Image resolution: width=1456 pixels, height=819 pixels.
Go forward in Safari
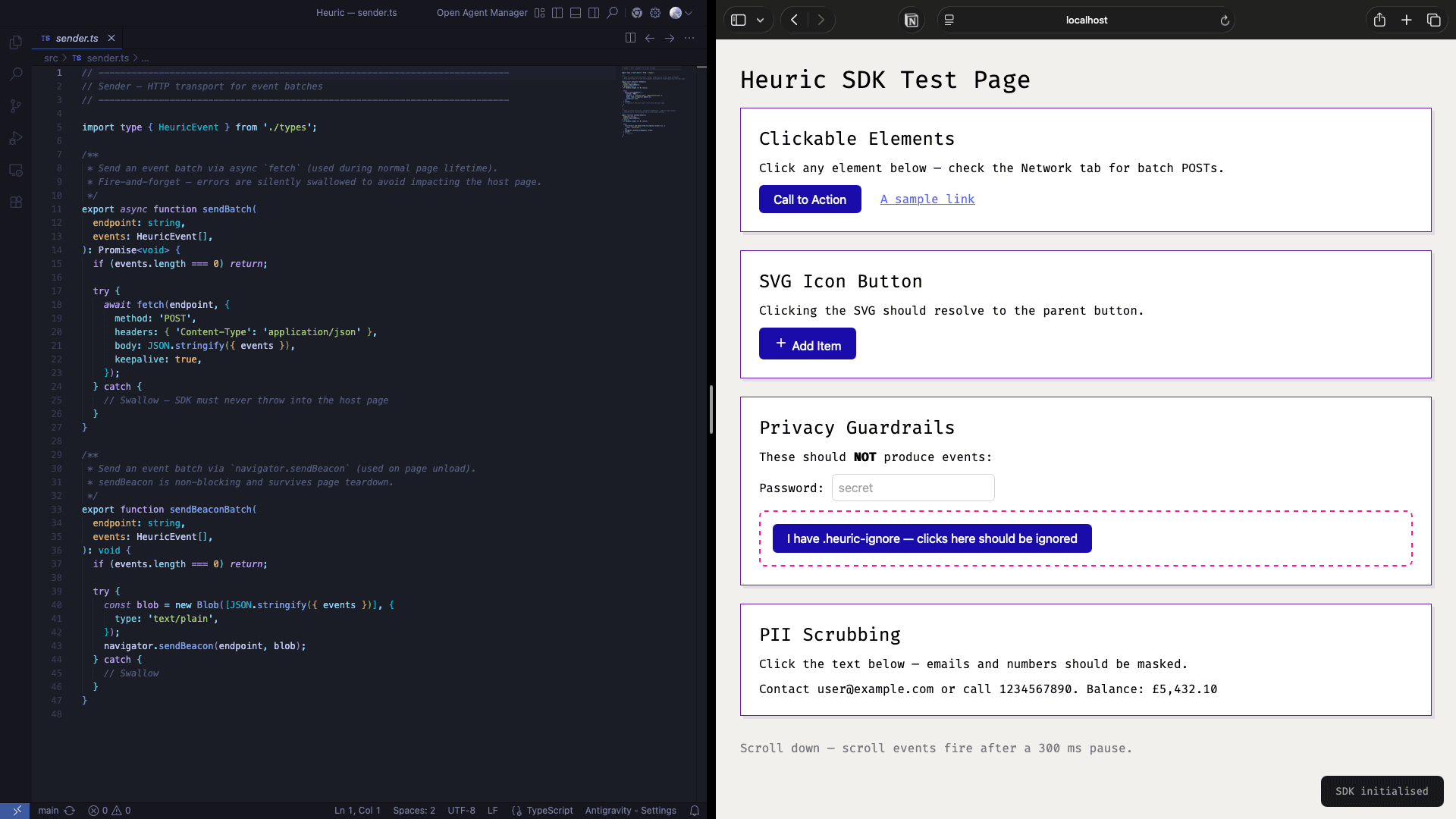[821, 20]
